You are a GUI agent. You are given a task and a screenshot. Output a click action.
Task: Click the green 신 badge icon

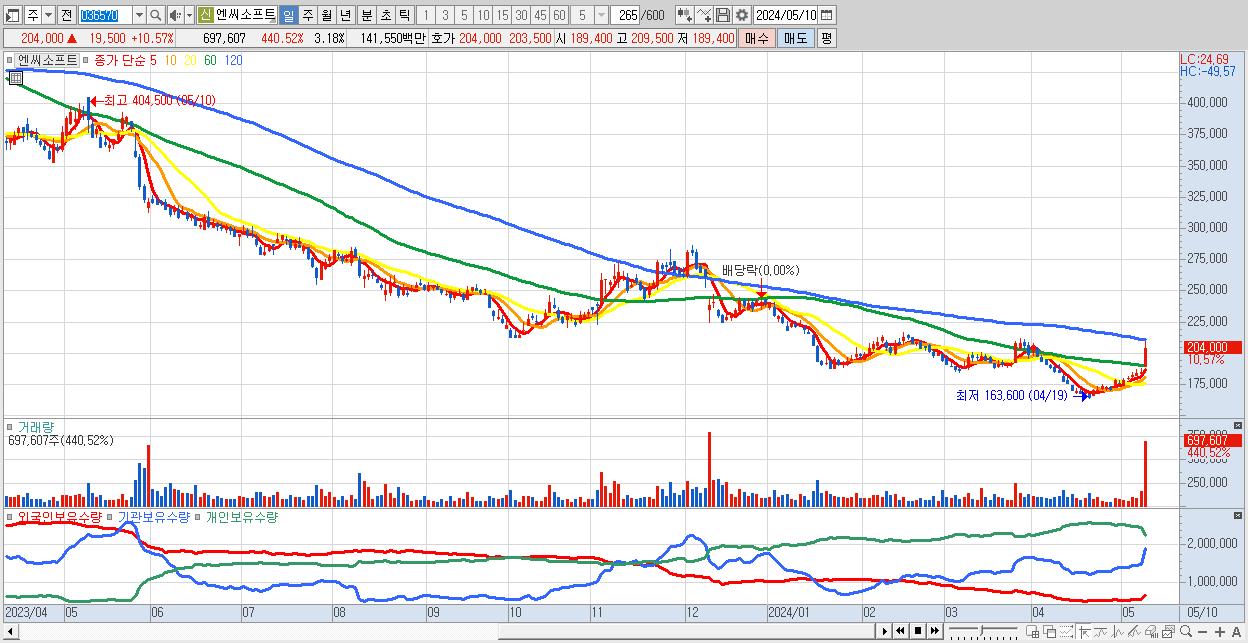[205, 15]
